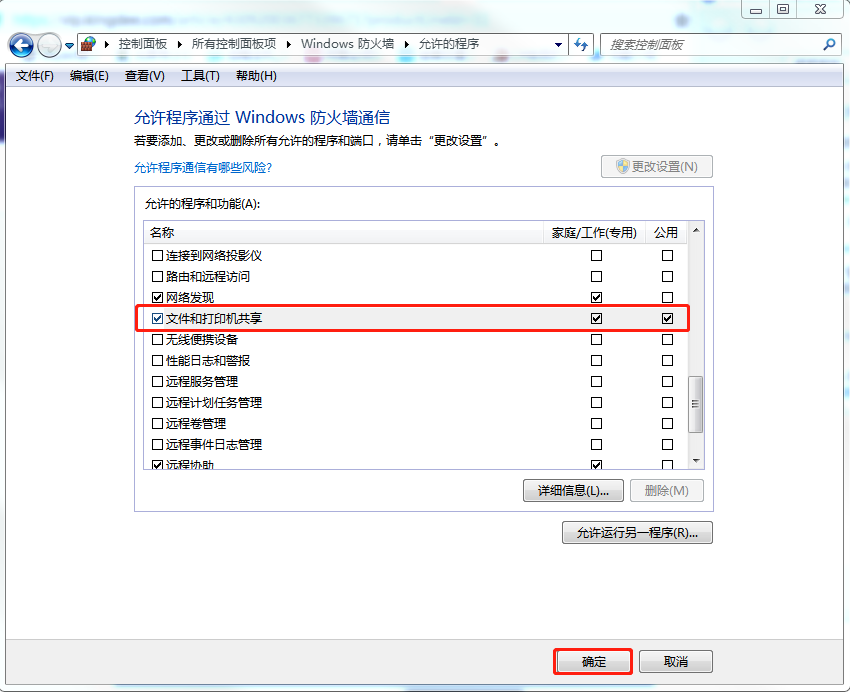Click the 取消 button

click(675, 662)
